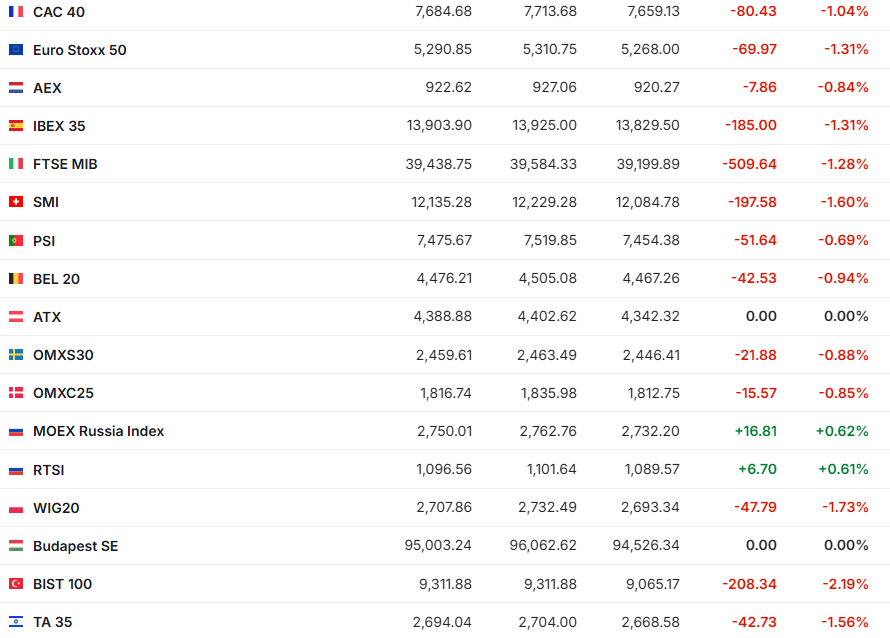
Task: Click the Sweden flag beside OMXS30
Action: click(x=16, y=355)
